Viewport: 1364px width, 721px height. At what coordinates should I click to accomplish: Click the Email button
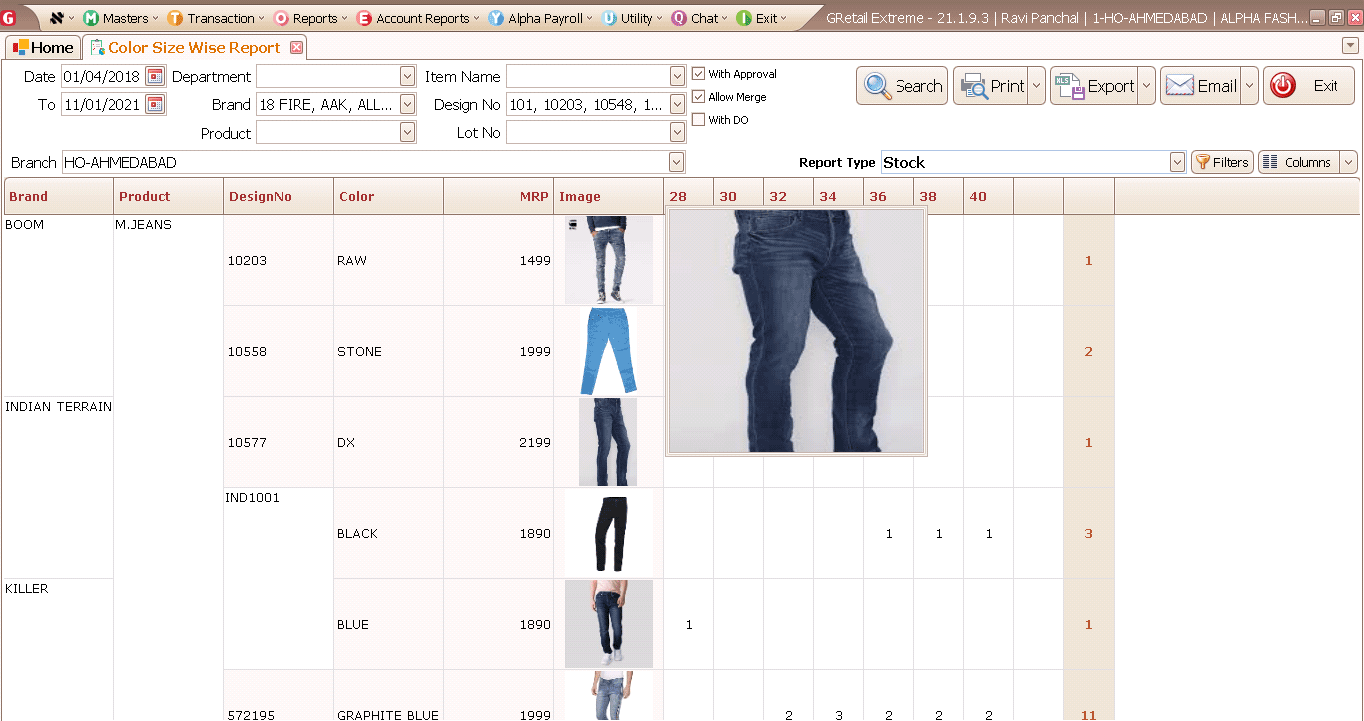[x=1200, y=86]
